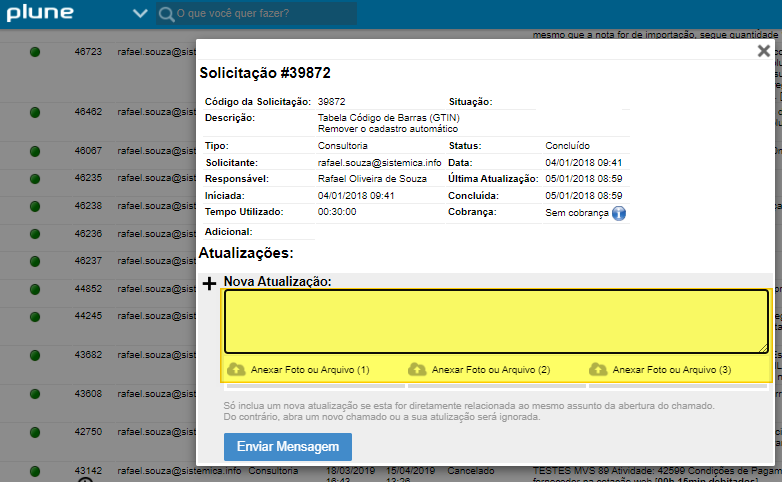Click the 'Concluído' status value

click(x=568, y=146)
